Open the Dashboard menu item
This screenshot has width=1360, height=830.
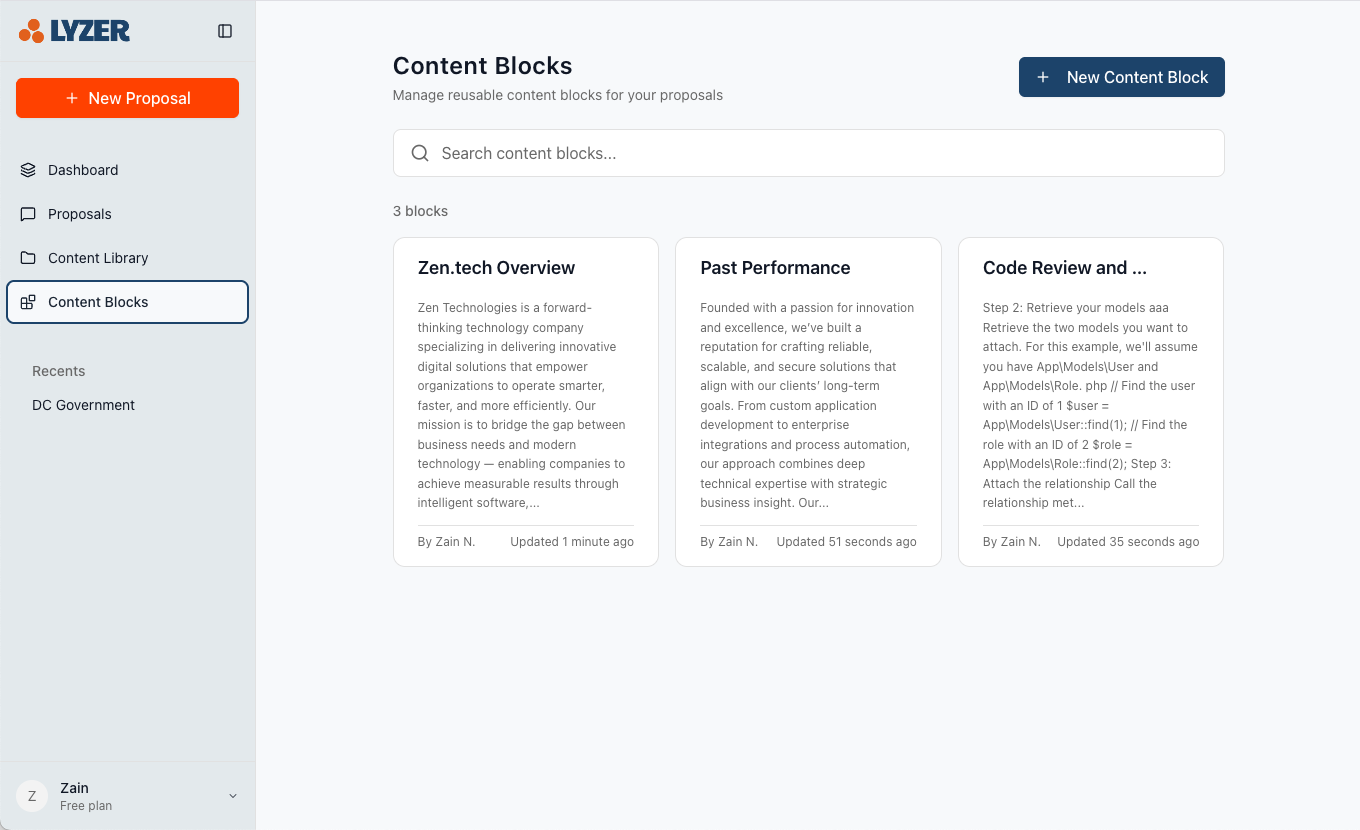point(83,170)
